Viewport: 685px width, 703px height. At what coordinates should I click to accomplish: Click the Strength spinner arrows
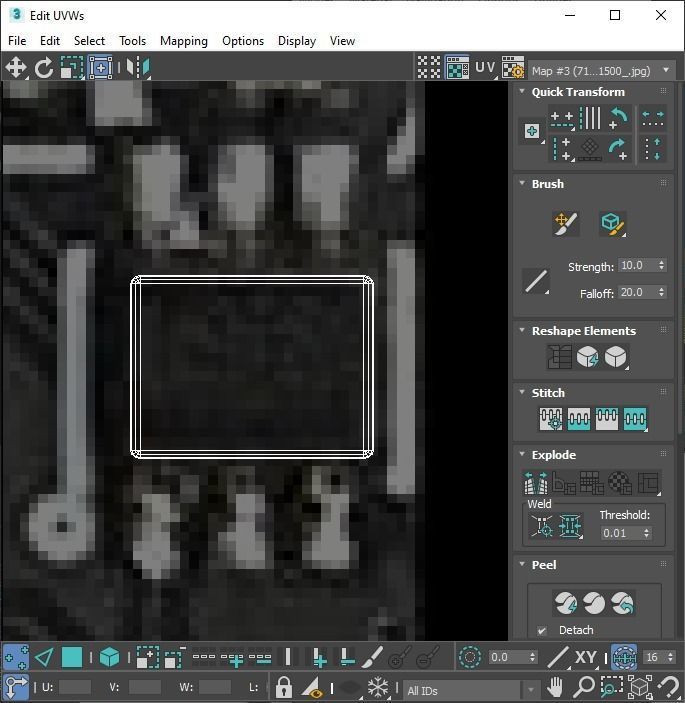click(x=661, y=265)
